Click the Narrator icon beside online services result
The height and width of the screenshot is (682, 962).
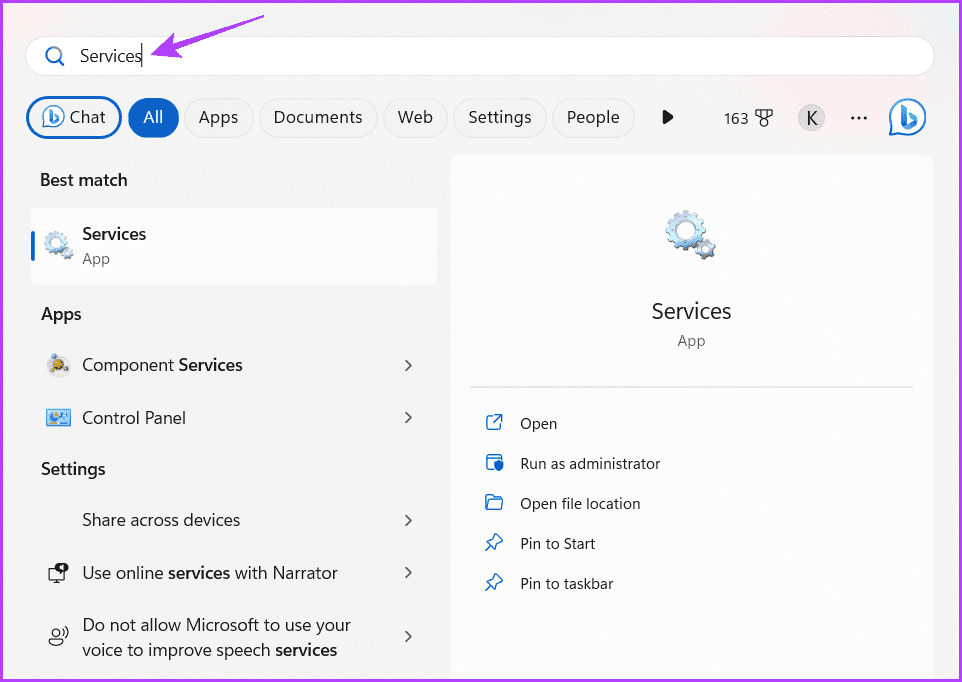(x=57, y=572)
